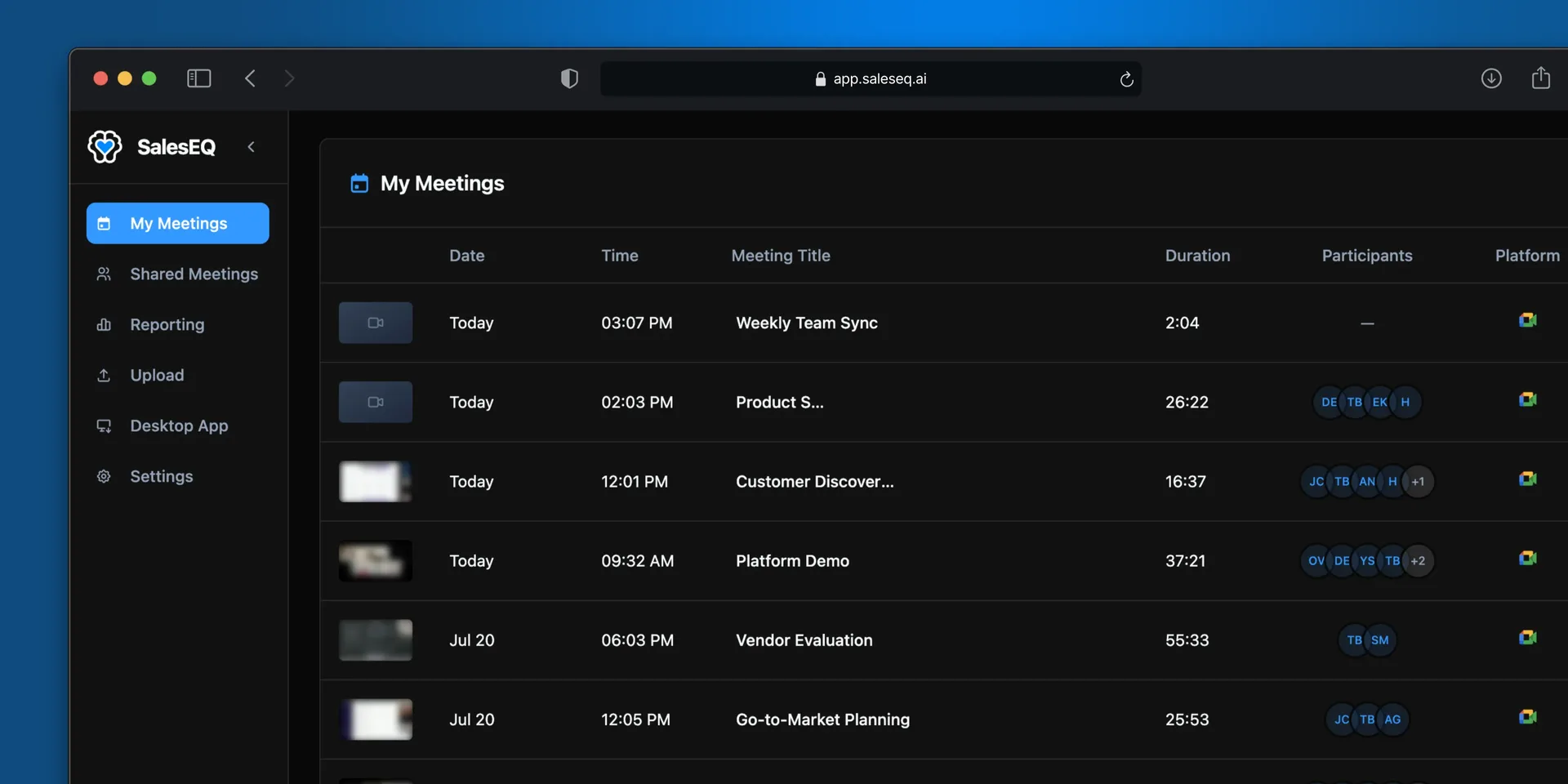The height and width of the screenshot is (784, 1568).
Task: Open the Customer Discover... meeting thumbnail
Action: point(376,481)
